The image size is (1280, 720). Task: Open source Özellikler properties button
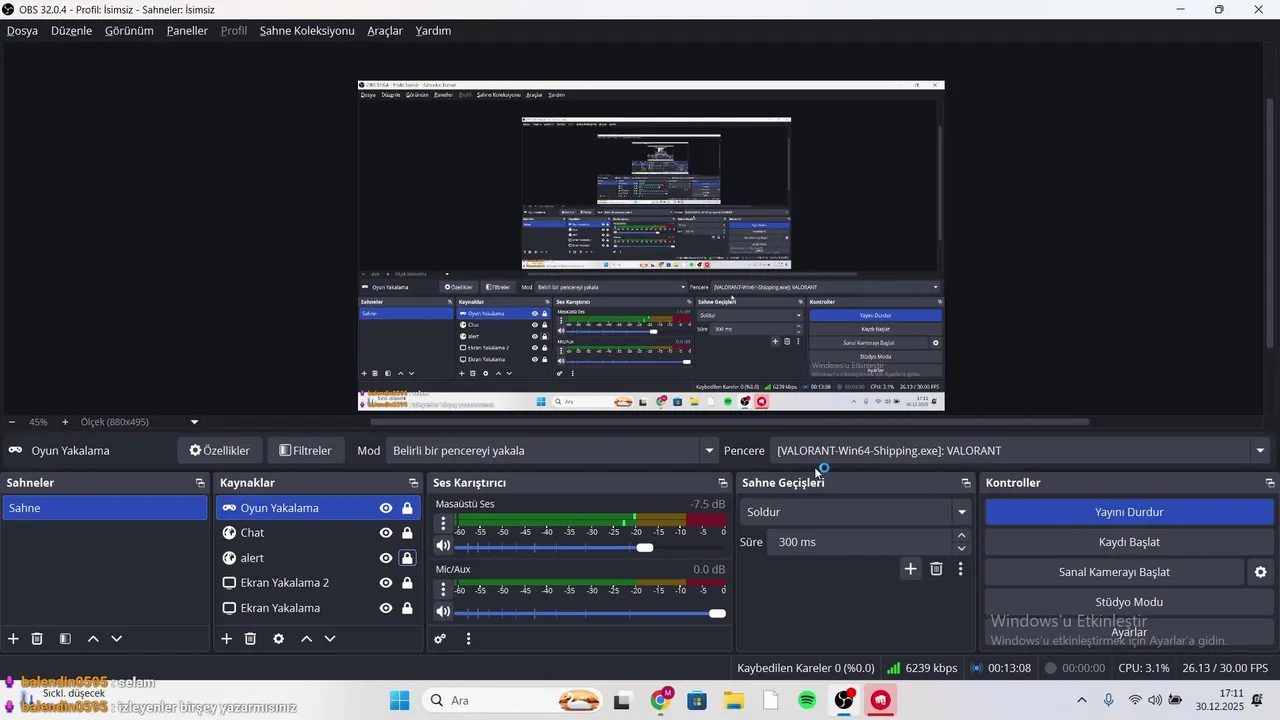[x=219, y=451]
